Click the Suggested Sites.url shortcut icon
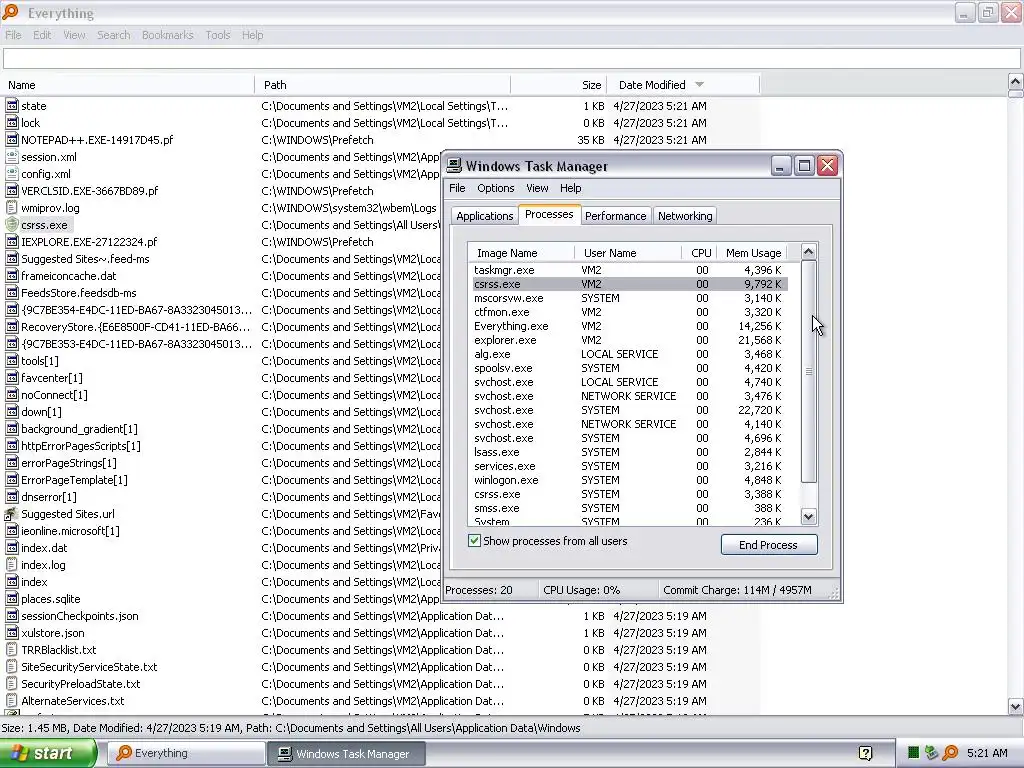This screenshot has height=768, width=1024. [x=12, y=514]
